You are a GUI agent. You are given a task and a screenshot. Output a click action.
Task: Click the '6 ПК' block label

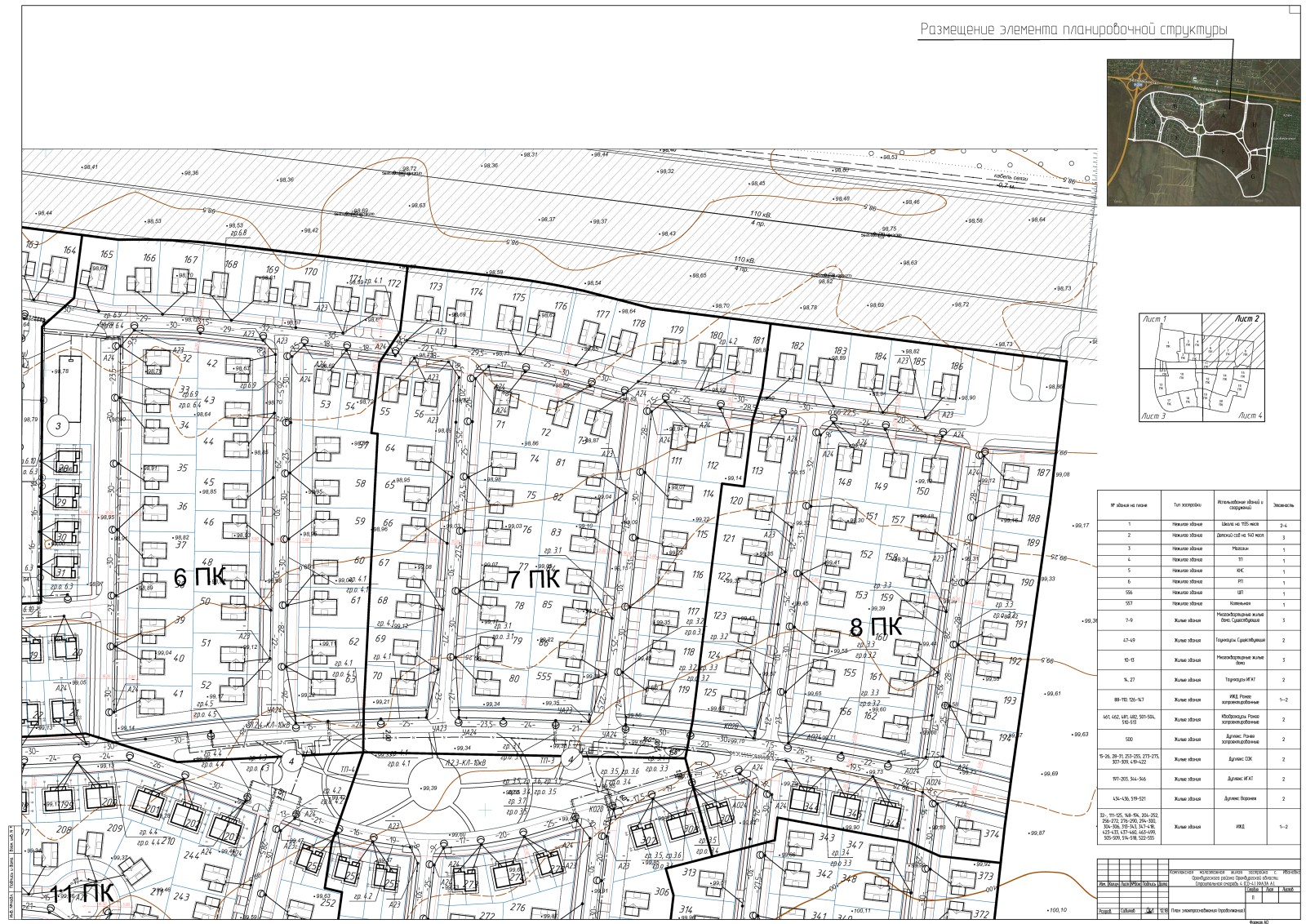pos(200,579)
